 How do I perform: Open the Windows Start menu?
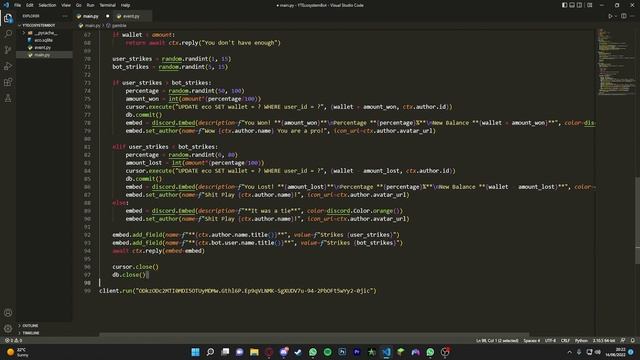pos(196,352)
